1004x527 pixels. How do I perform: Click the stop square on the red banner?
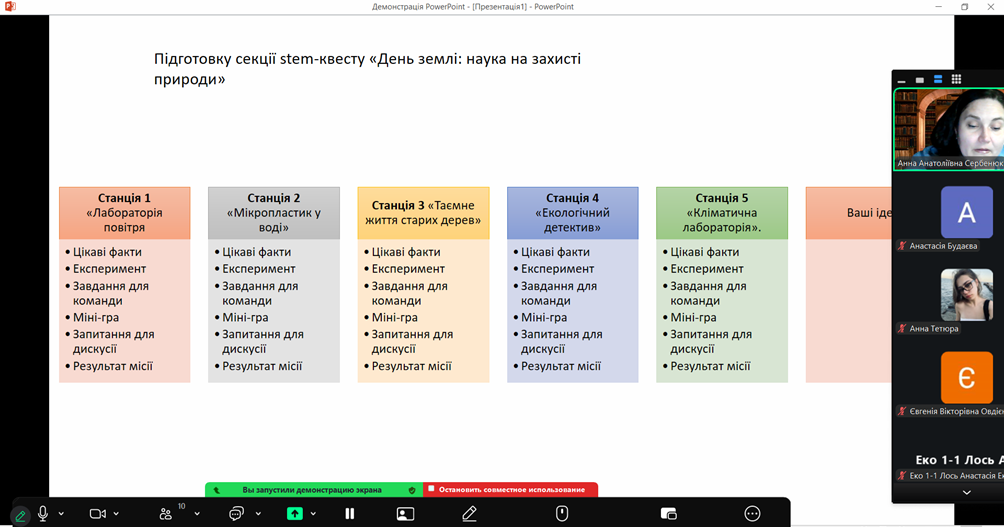432,489
